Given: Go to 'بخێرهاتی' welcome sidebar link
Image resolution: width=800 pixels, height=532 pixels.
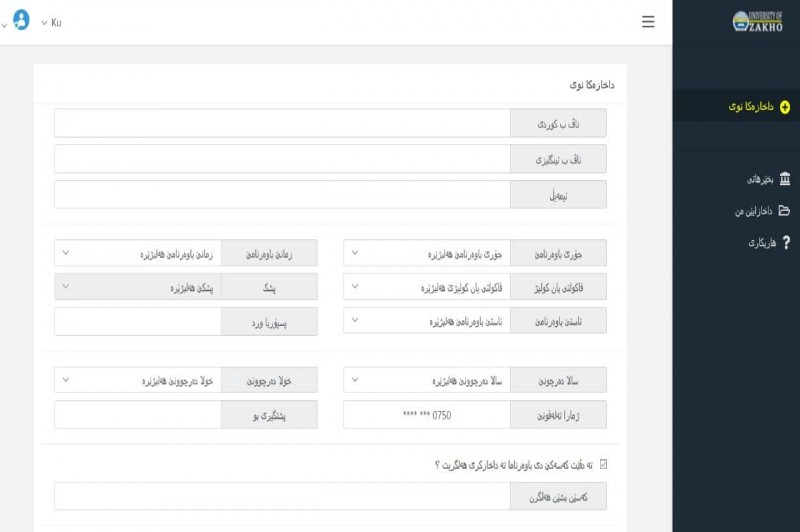Looking at the screenshot, I should [757, 180].
